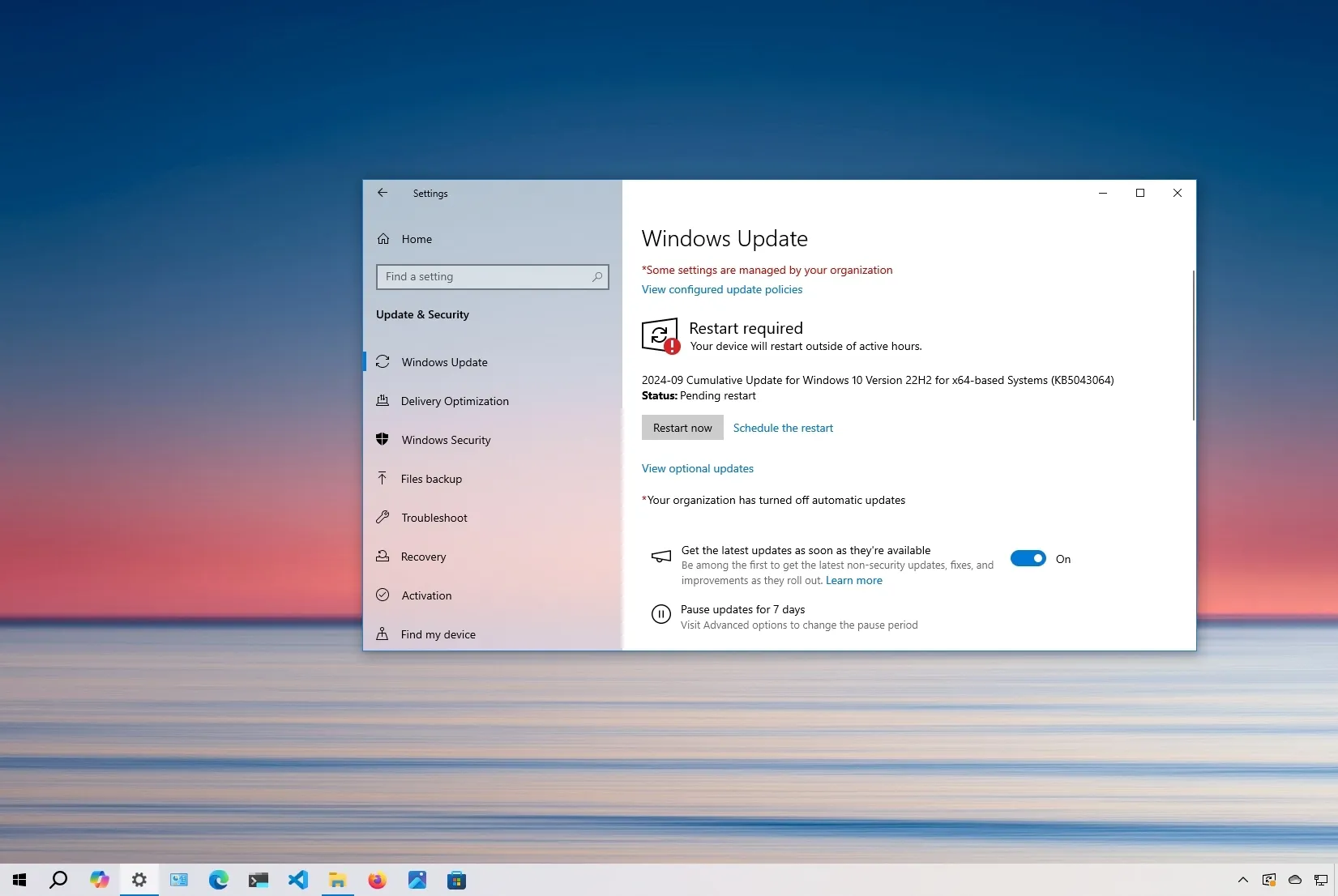The image size is (1338, 896).
Task: Open View optional updates link
Action: 697,468
